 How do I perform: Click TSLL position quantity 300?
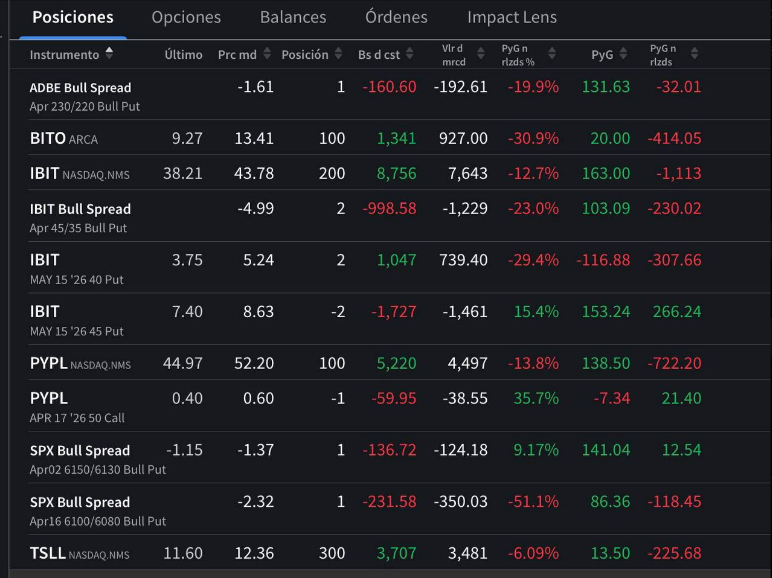tap(332, 553)
